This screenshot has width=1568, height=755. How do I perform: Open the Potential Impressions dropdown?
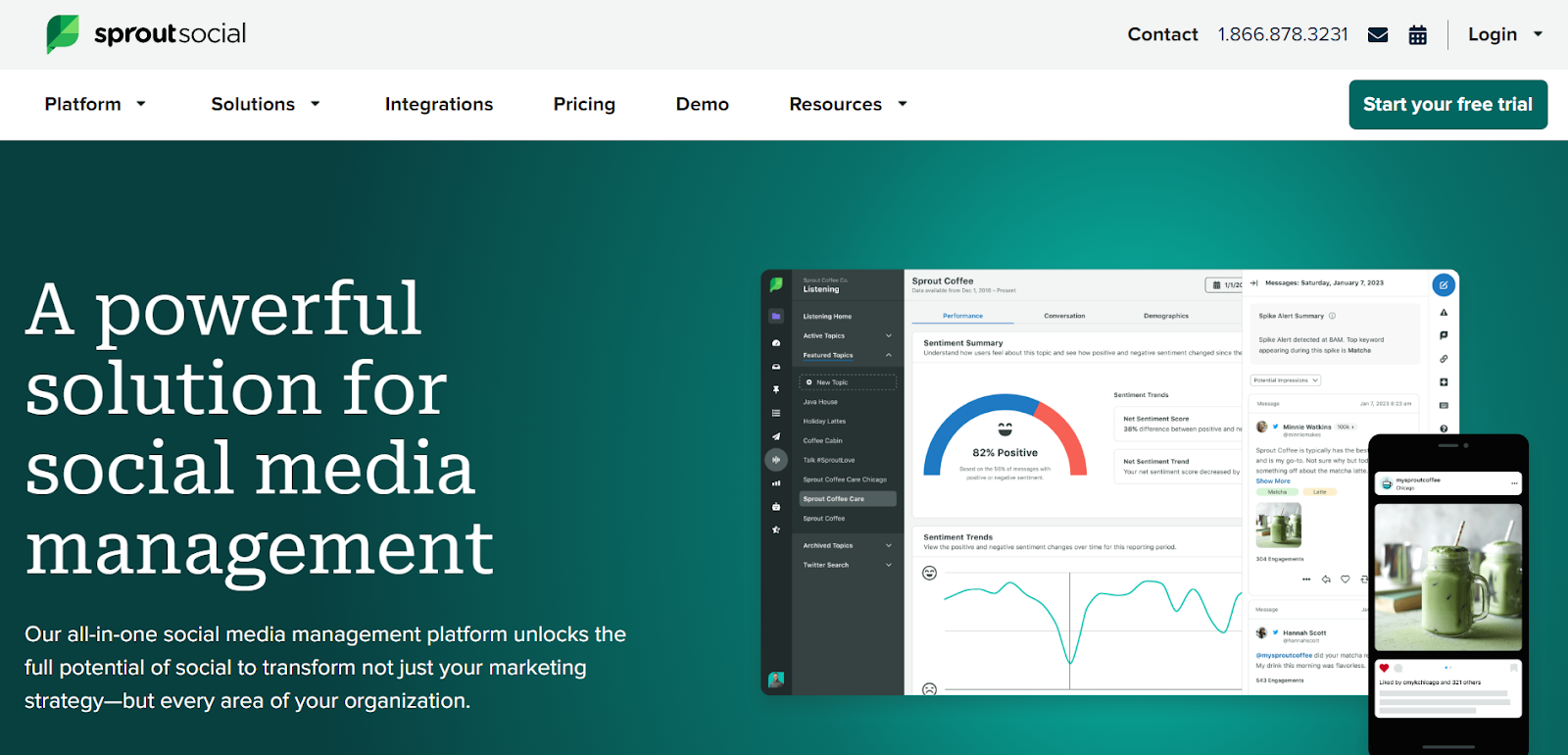click(x=1286, y=380)
